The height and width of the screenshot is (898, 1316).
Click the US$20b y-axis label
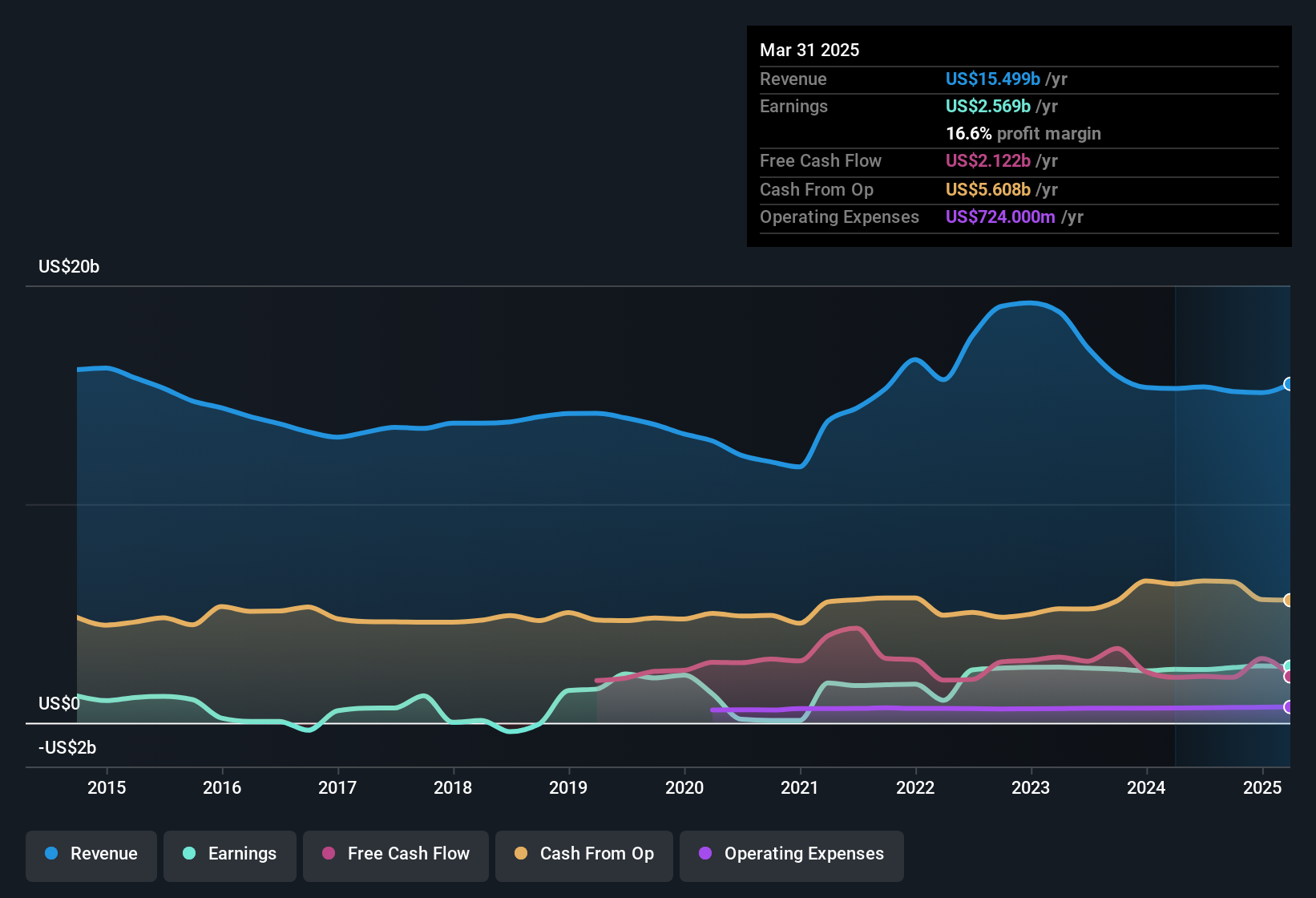coord(69,267)
